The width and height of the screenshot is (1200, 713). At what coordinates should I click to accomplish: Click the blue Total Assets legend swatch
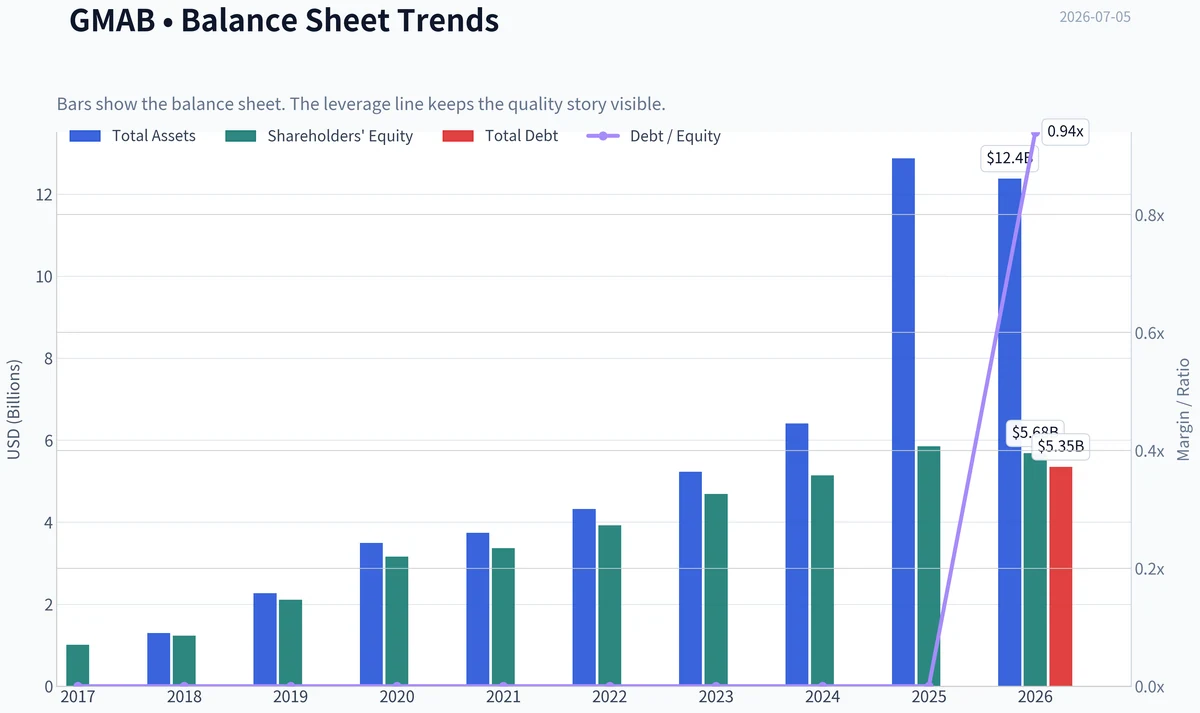[85, 136]
